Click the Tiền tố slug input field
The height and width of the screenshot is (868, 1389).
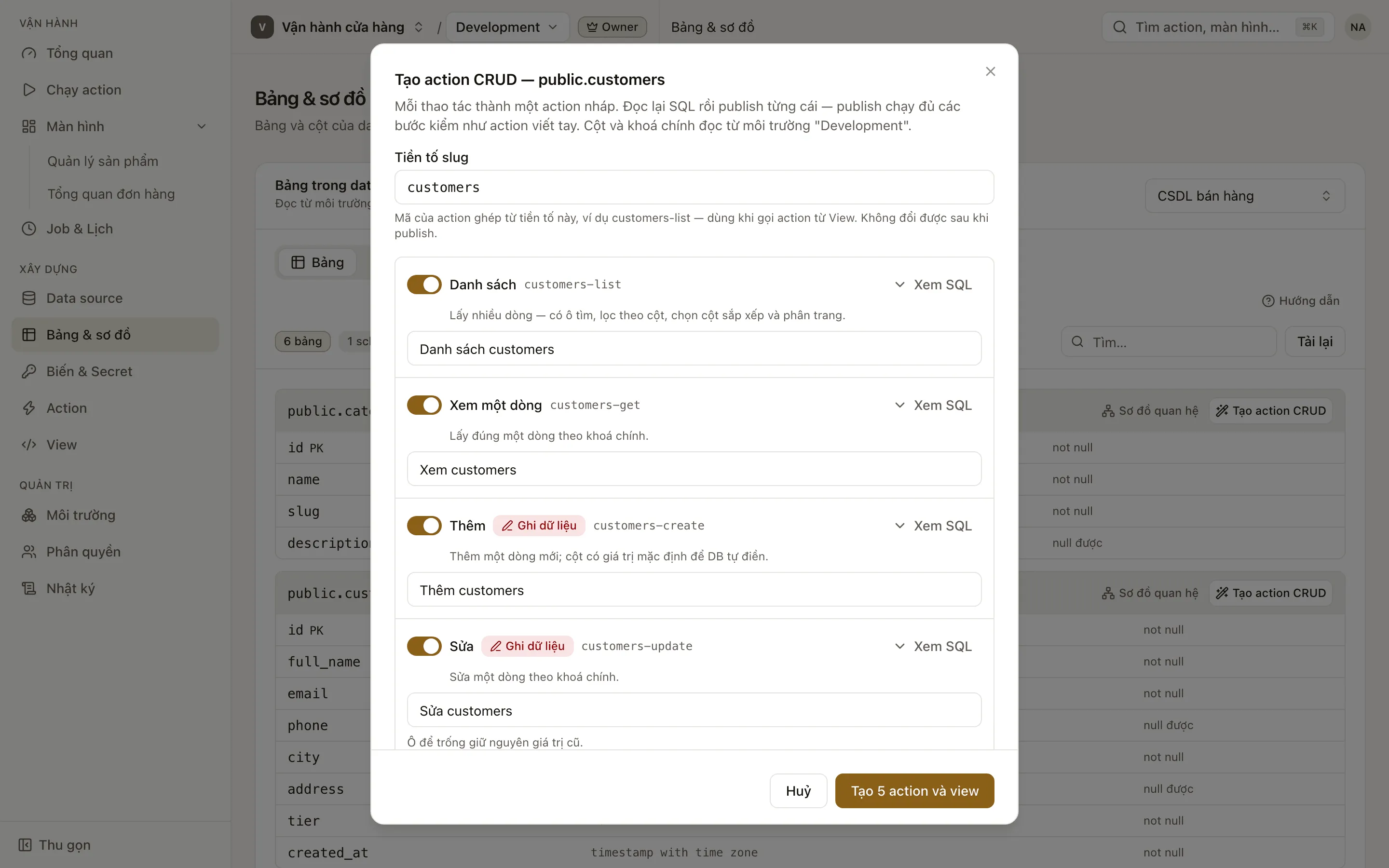694,187
